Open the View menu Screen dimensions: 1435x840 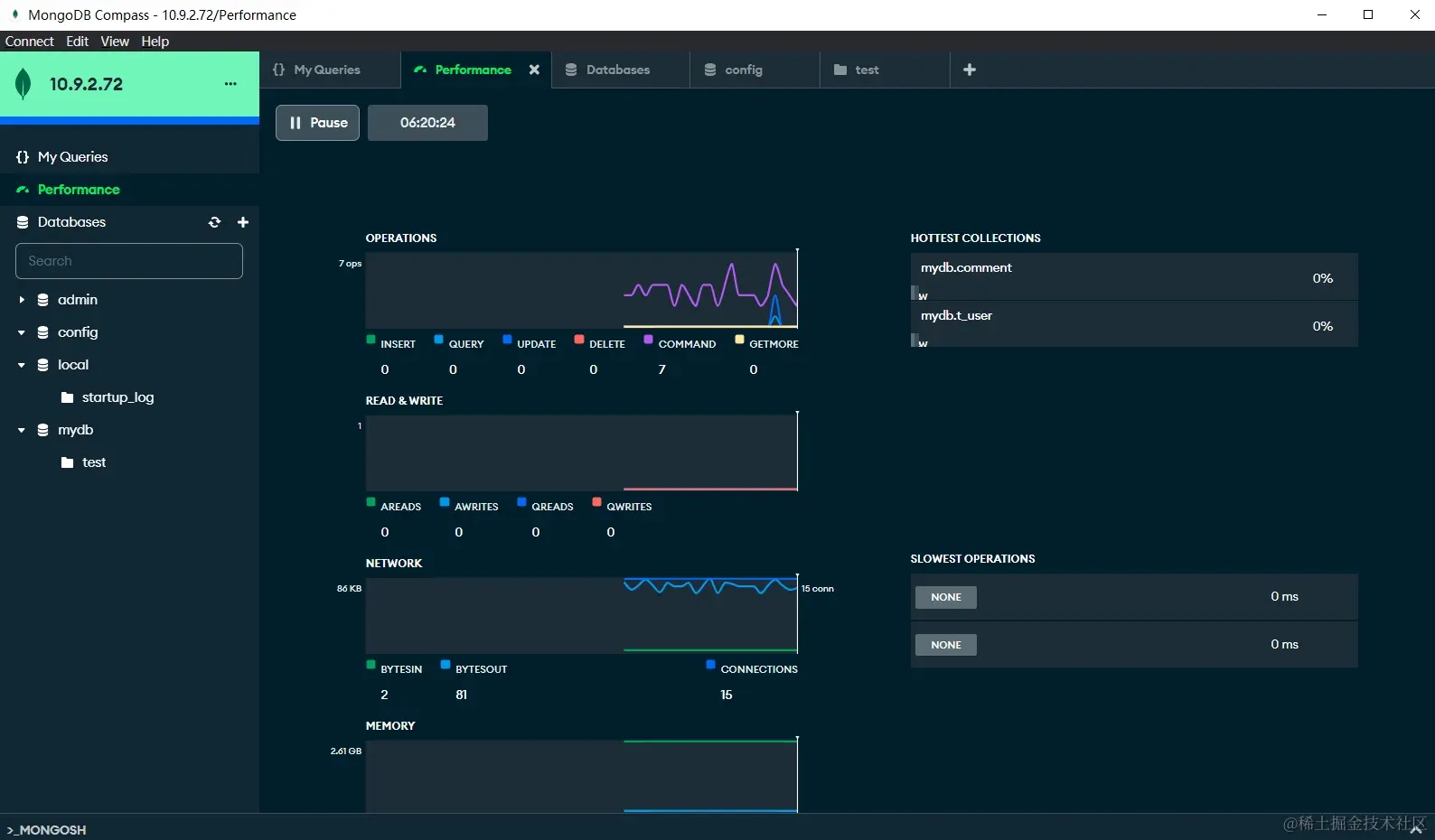click(115, 42)
